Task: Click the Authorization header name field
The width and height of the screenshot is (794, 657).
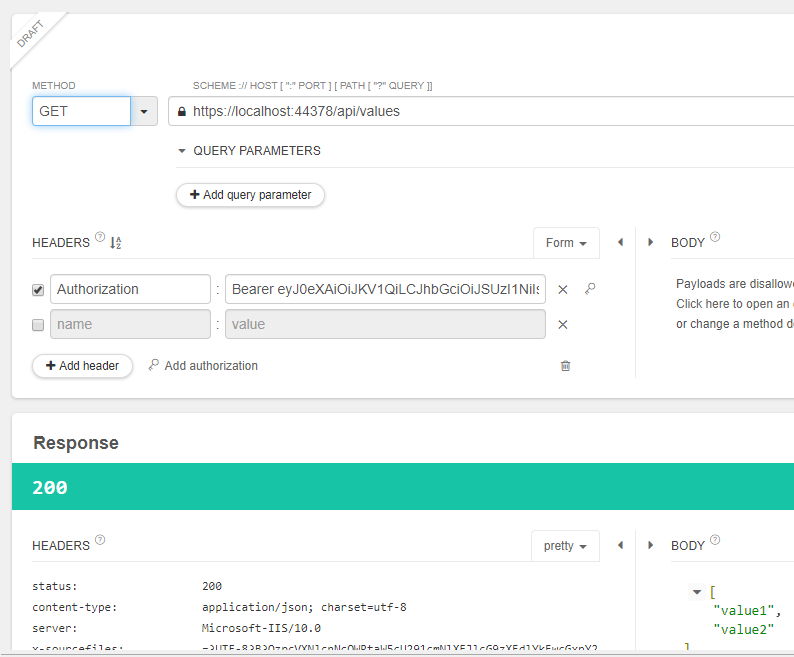Action: (x=130, y=289)
